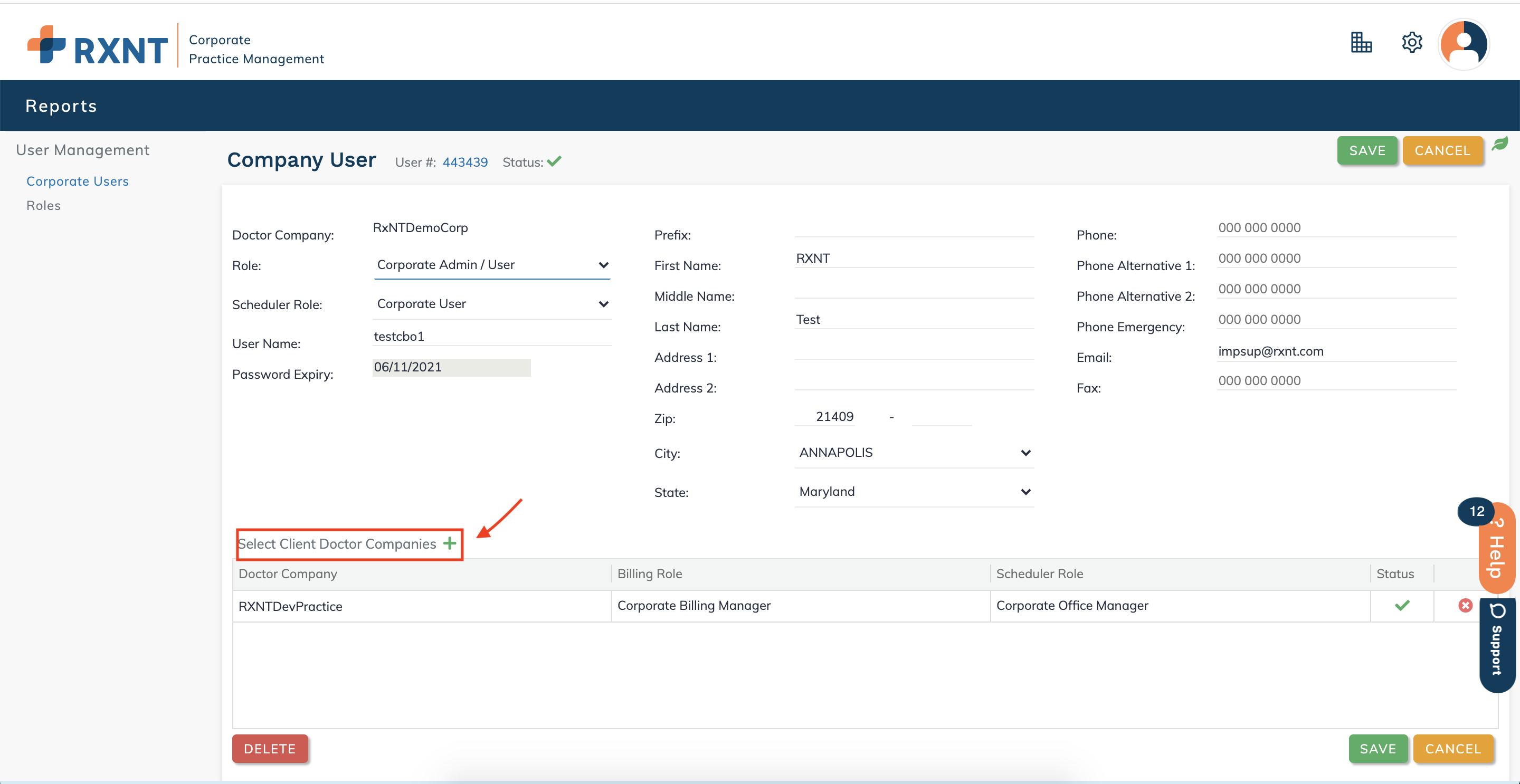The height and width of the screenshot is (784, 1520).
Task: Click the Fax field
Action: [1336, 381]
